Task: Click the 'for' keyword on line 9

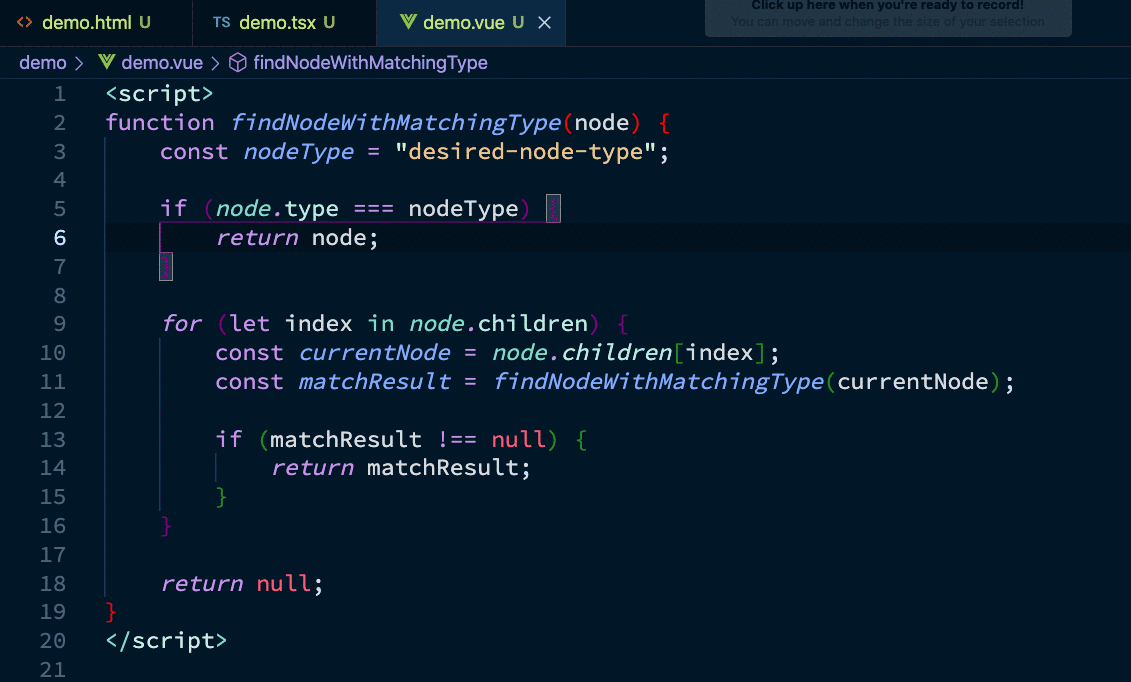Action: tap(182, 324)
